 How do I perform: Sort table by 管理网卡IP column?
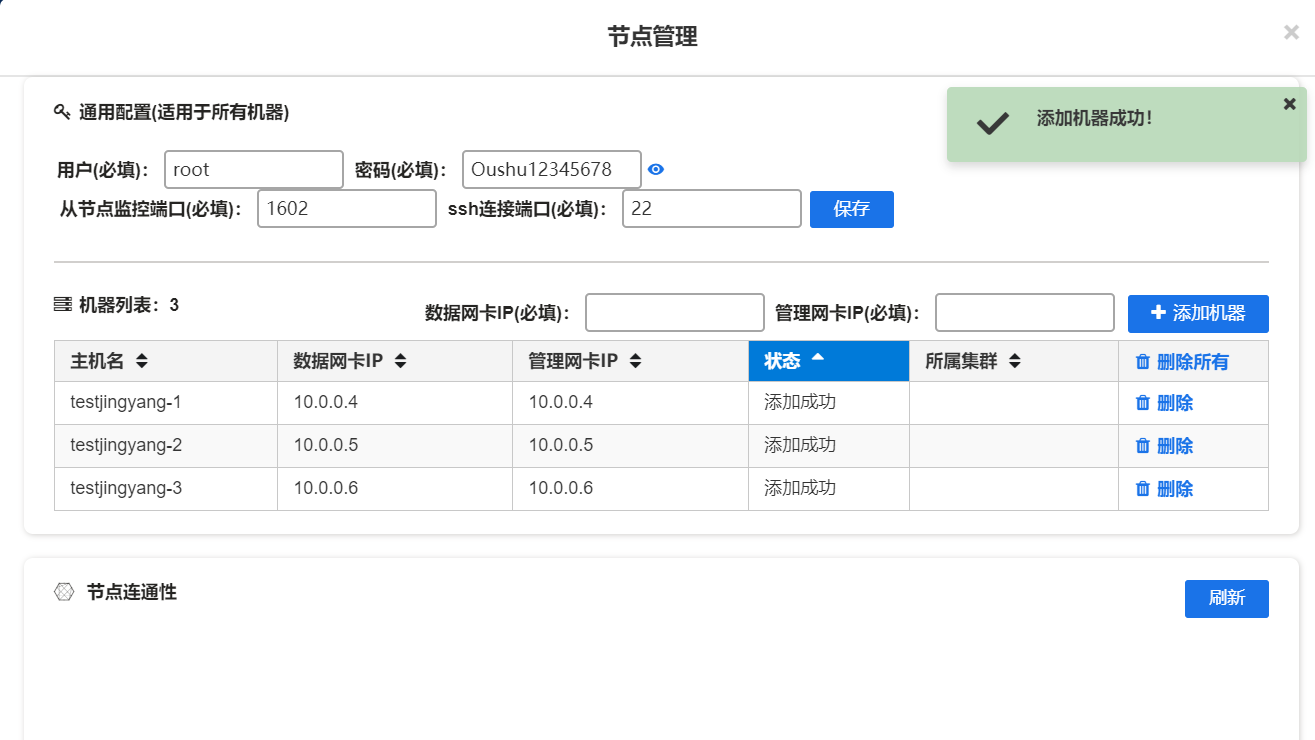click(635, 361)
